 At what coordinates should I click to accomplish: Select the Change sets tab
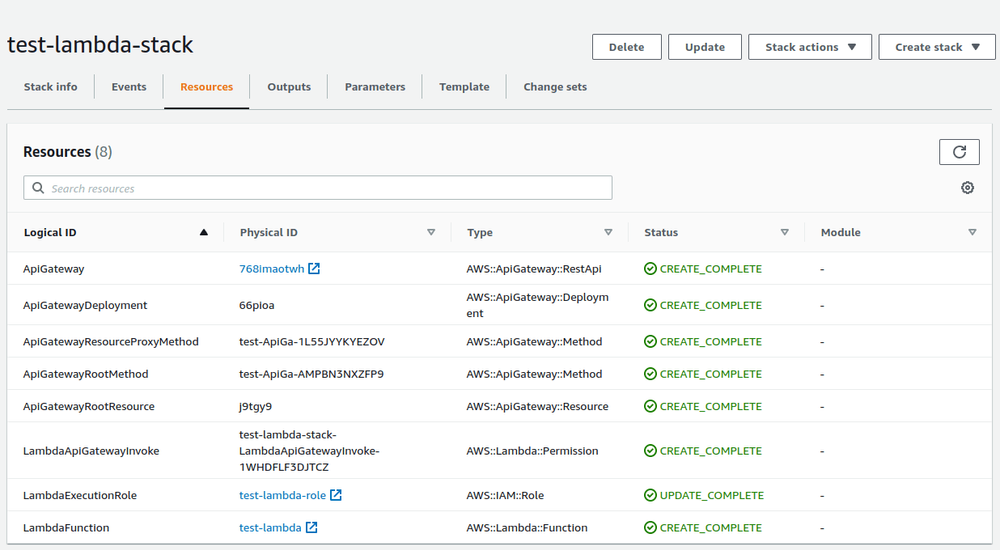tap(555, 87)
